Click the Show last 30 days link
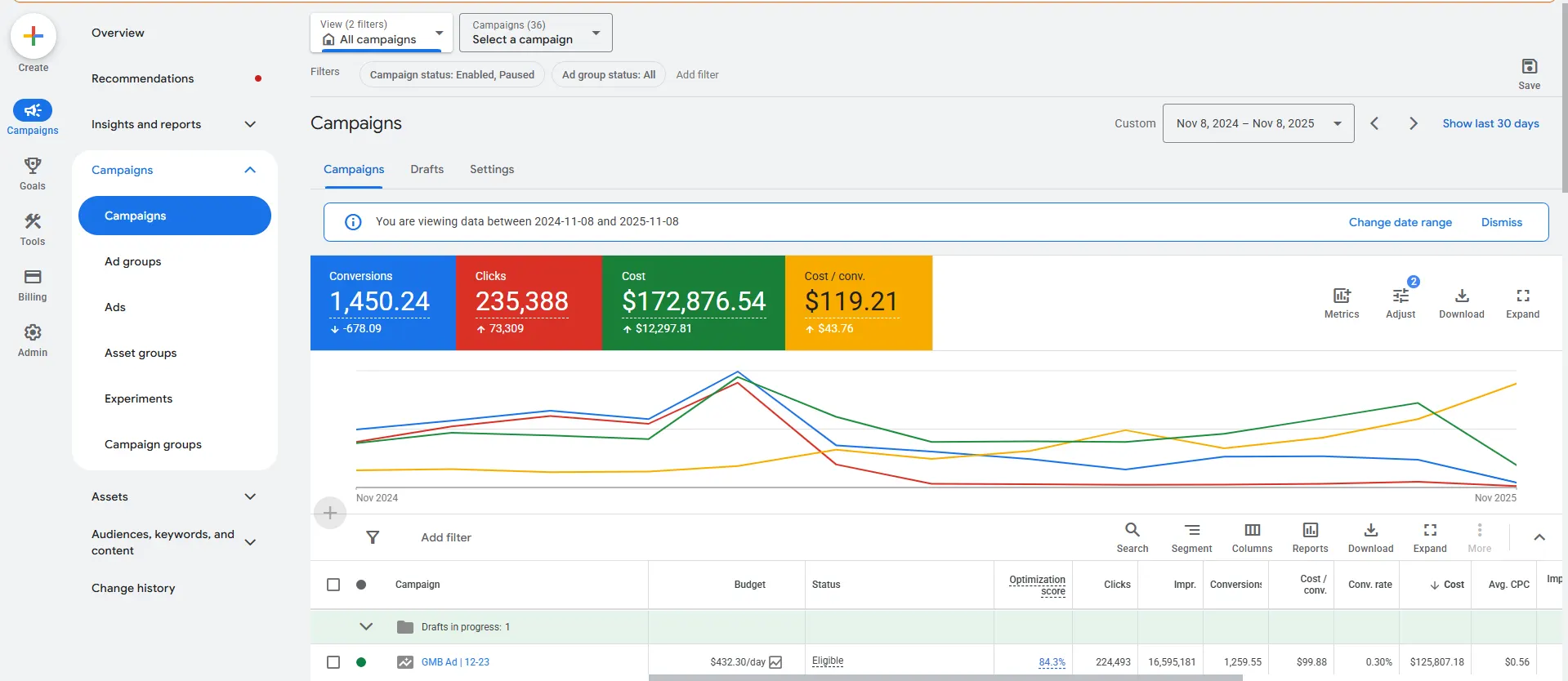Image resolution: width=1568 pixels, height=681 pixels. click(1490, 123)
